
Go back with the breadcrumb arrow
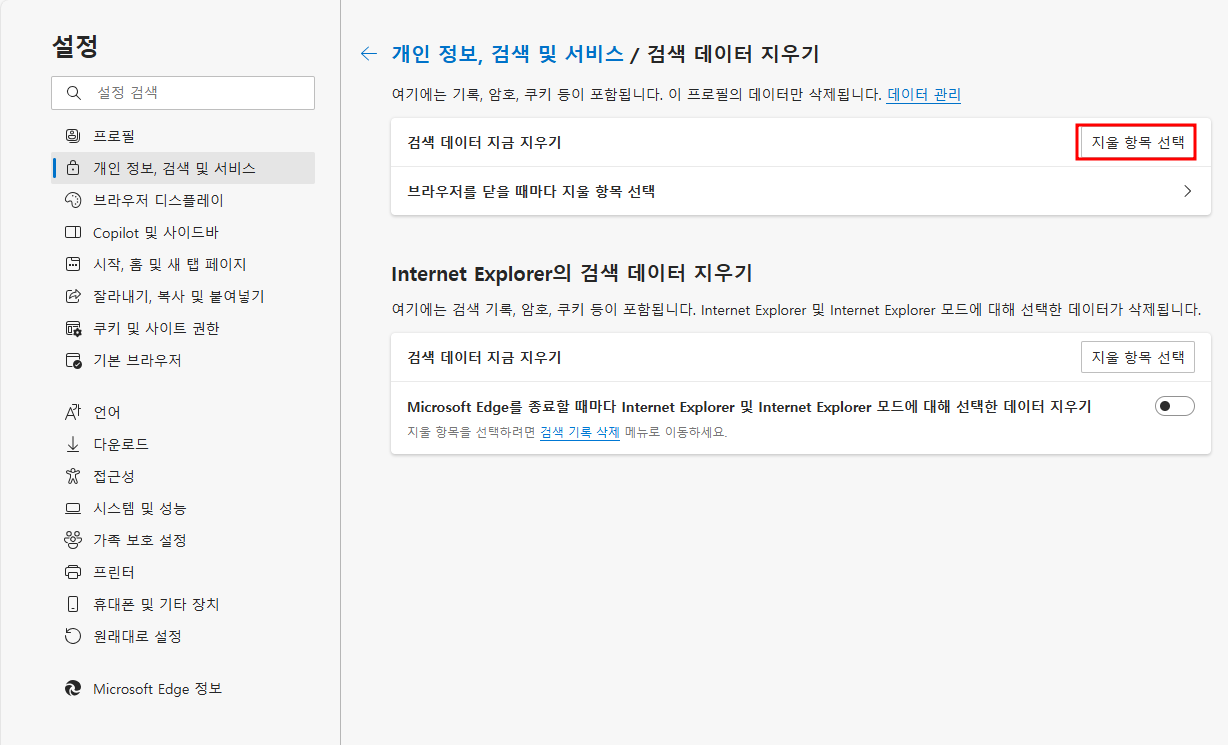[369, 54]
